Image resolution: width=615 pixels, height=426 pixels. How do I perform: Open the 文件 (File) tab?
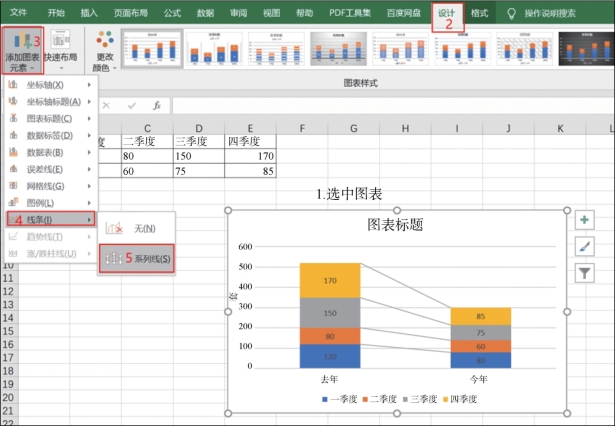[18, 13]
